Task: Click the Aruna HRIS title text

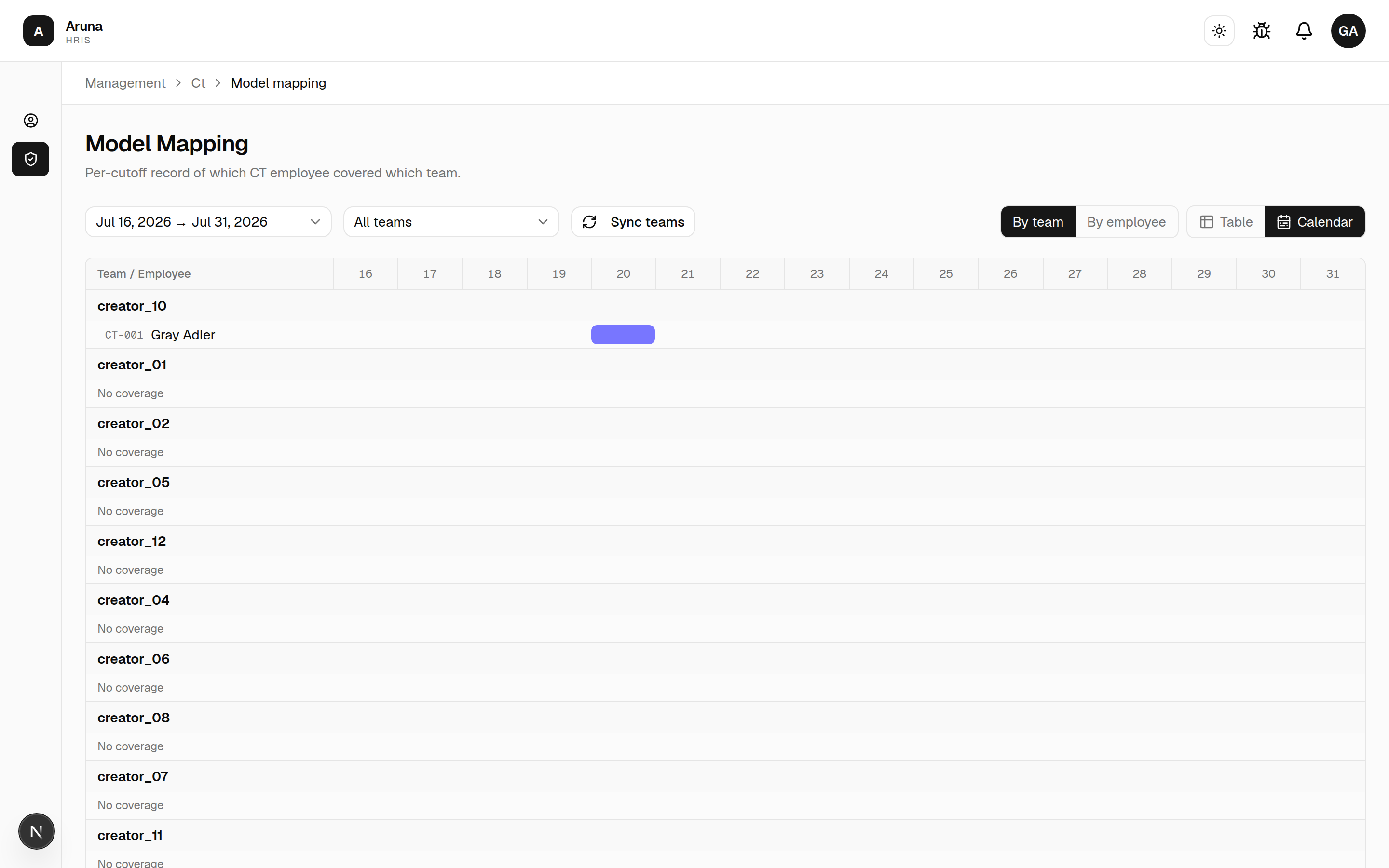Action: pos(84,32)
